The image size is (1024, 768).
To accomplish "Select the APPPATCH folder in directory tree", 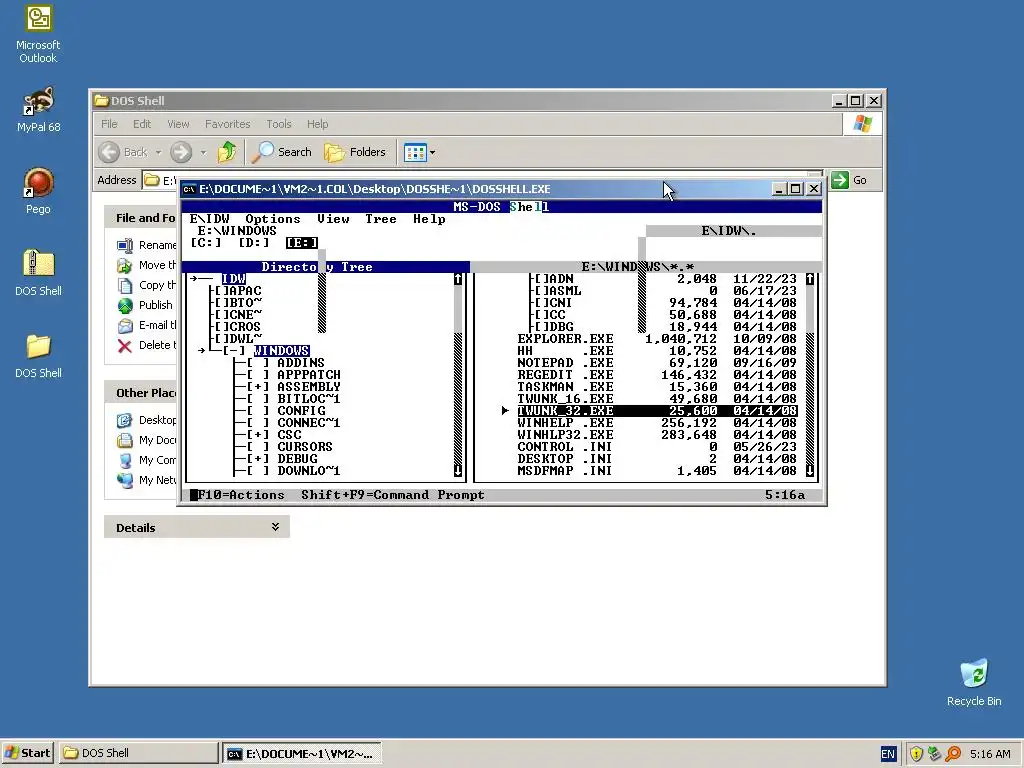I will pos(309,375).
